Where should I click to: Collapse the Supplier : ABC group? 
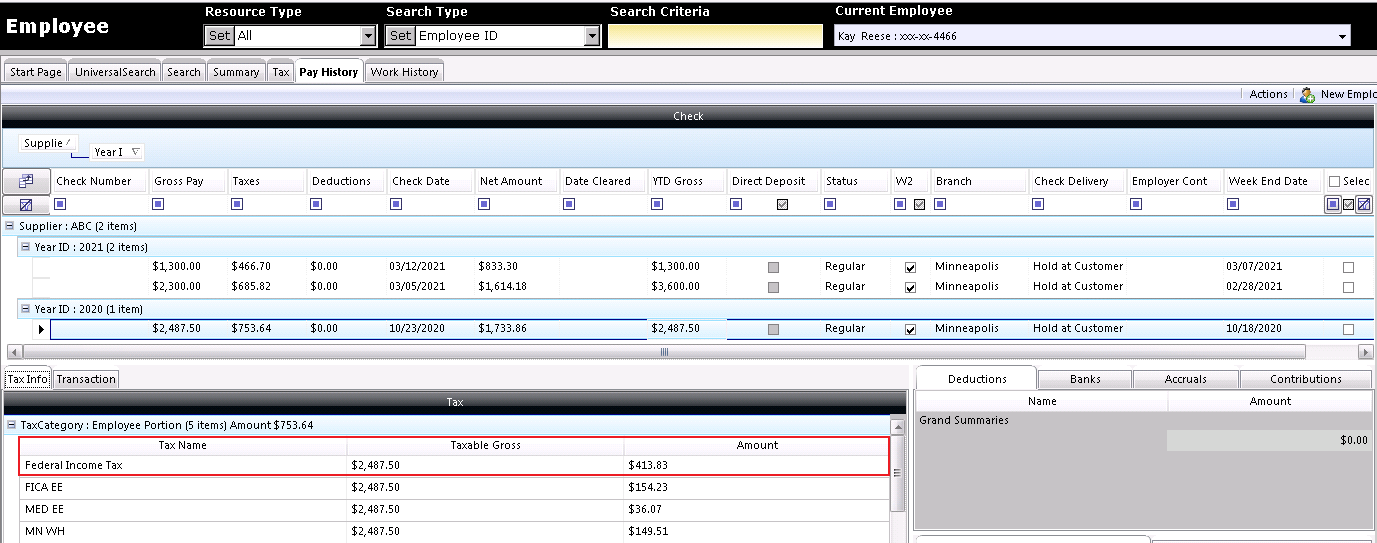9,226
